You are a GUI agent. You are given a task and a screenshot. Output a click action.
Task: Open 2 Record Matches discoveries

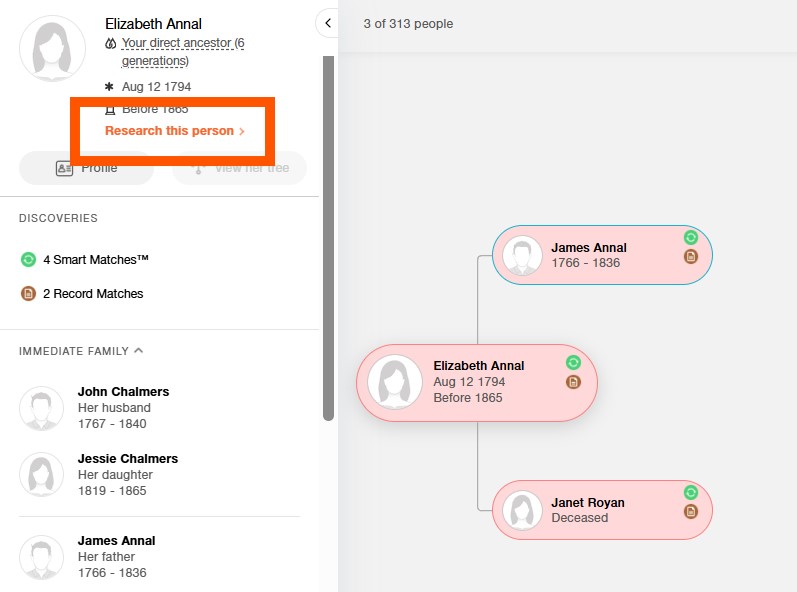pos(92,294)
